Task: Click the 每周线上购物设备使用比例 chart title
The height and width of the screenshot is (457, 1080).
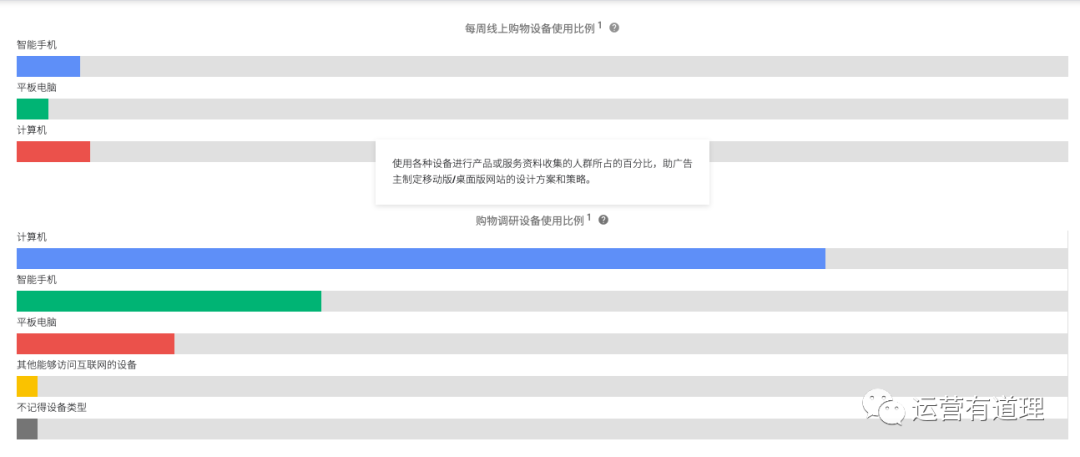Action: point(530,28)
